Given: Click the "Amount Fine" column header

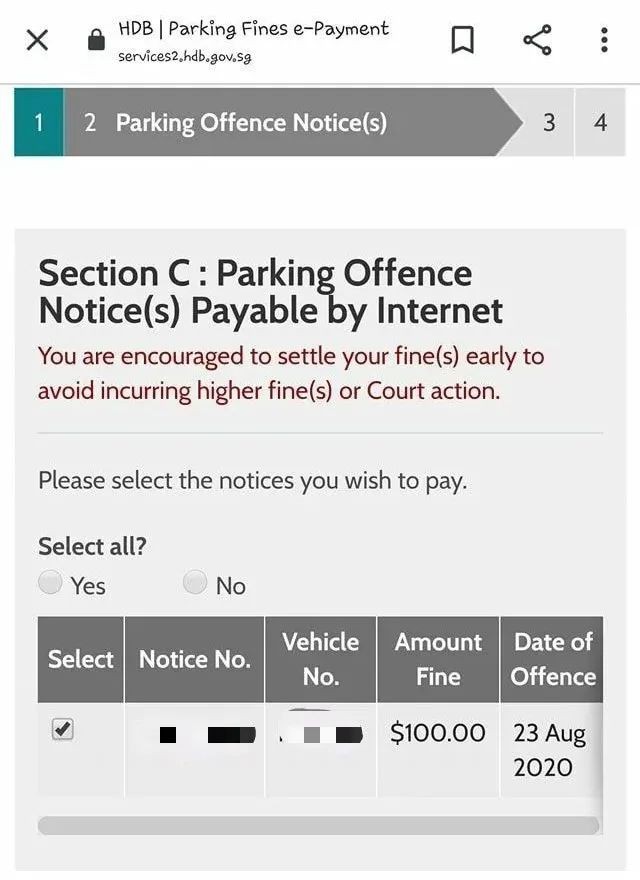Looking at the screenshot, I should pyautogui.click(x=438, y=659).
